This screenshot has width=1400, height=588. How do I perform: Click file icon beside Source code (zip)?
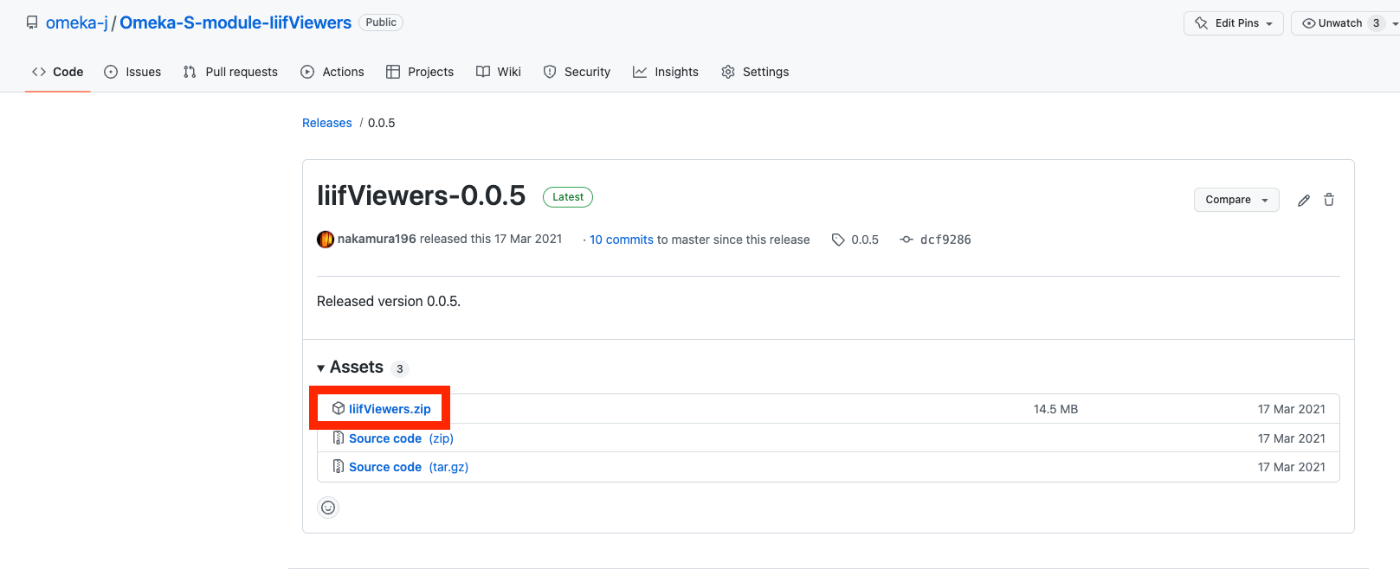coord(338,438)
